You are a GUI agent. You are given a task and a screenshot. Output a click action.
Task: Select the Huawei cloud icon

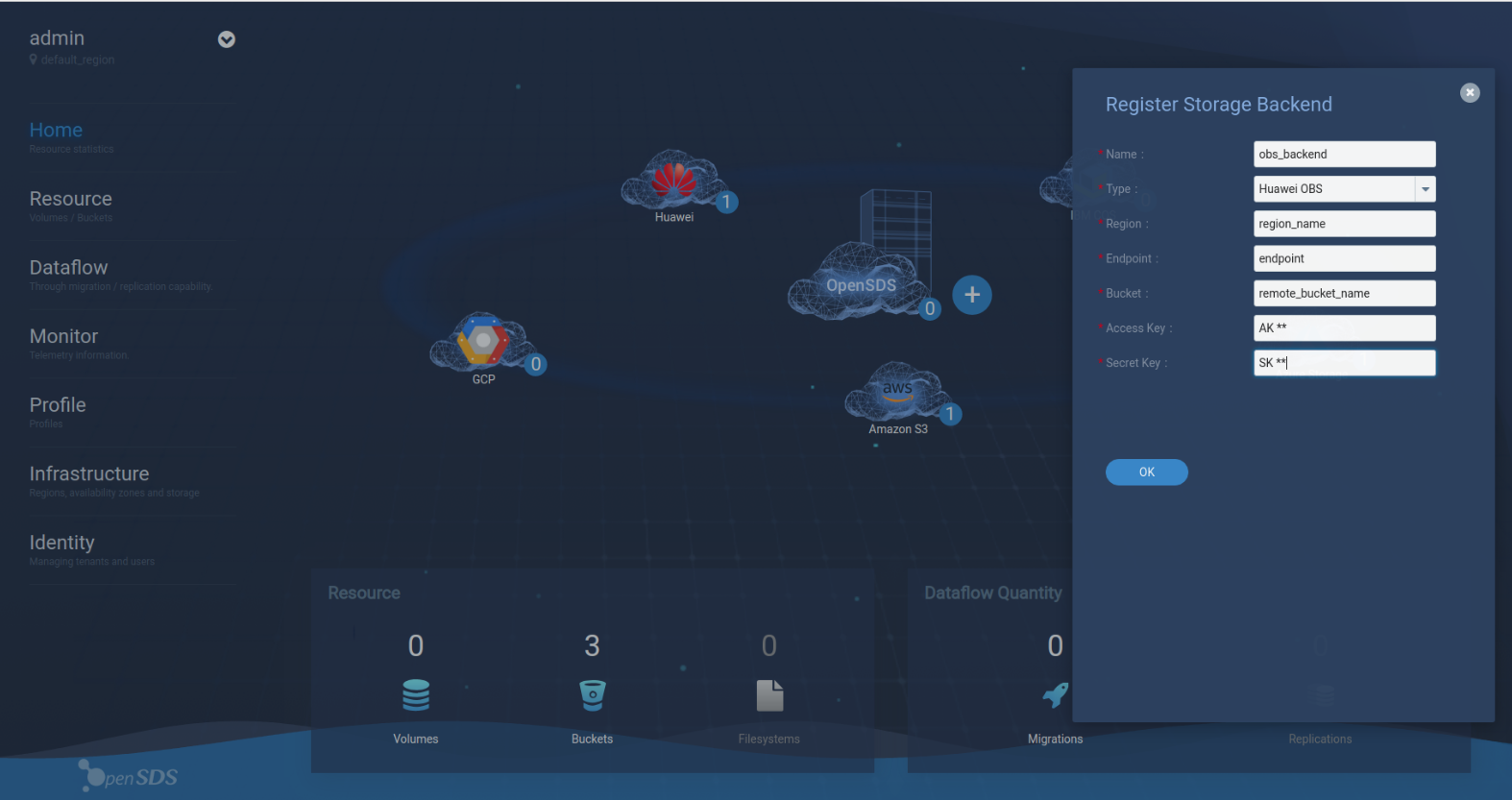(672, 181)
